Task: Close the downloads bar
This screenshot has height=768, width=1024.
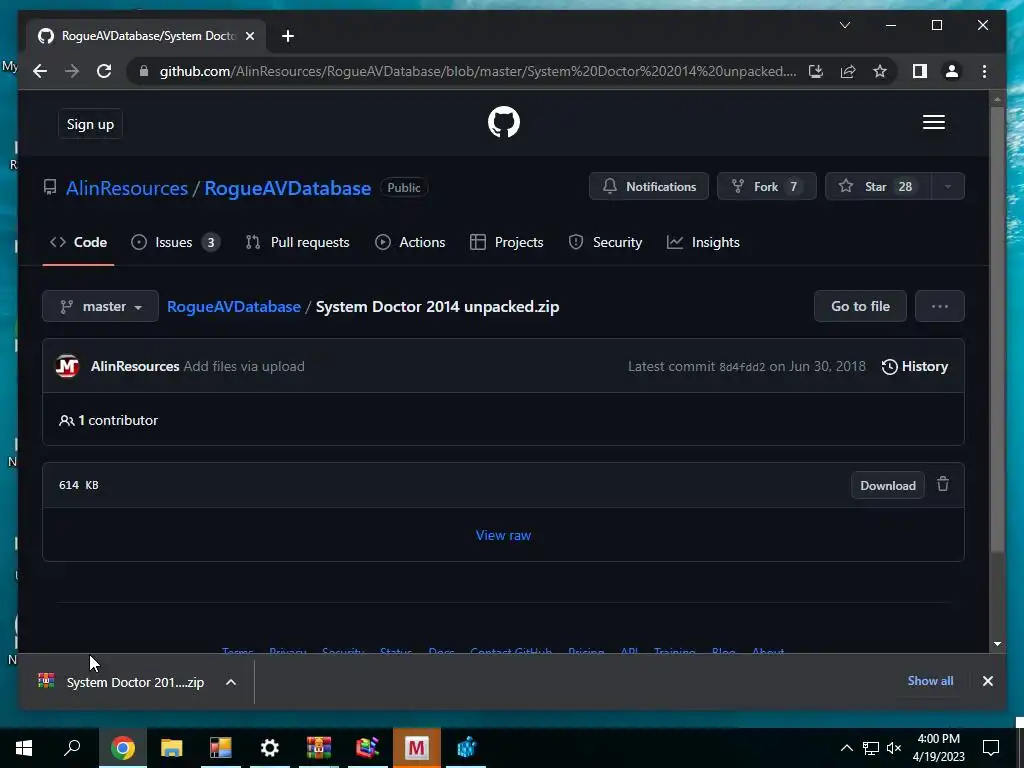Action: (x=987, y=681)
